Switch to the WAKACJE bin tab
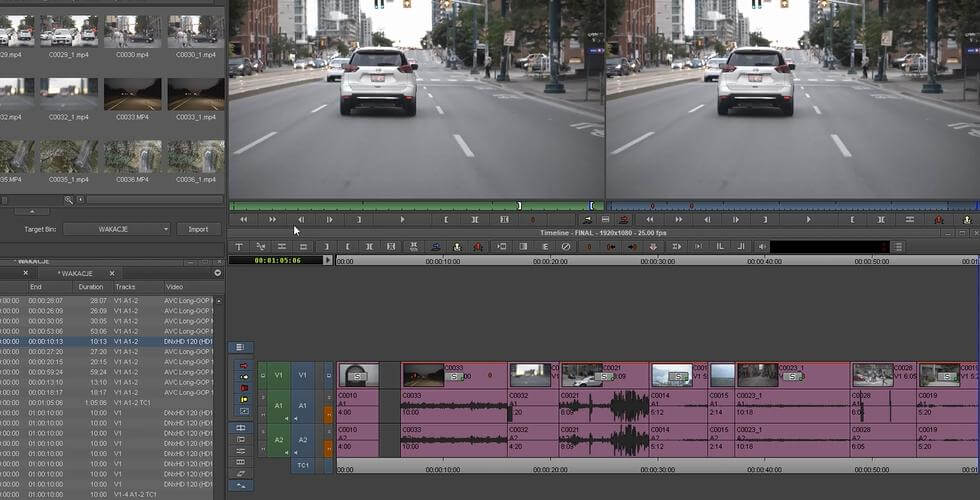The width and height of the screenshot is (980, 500). coord(75,273)
